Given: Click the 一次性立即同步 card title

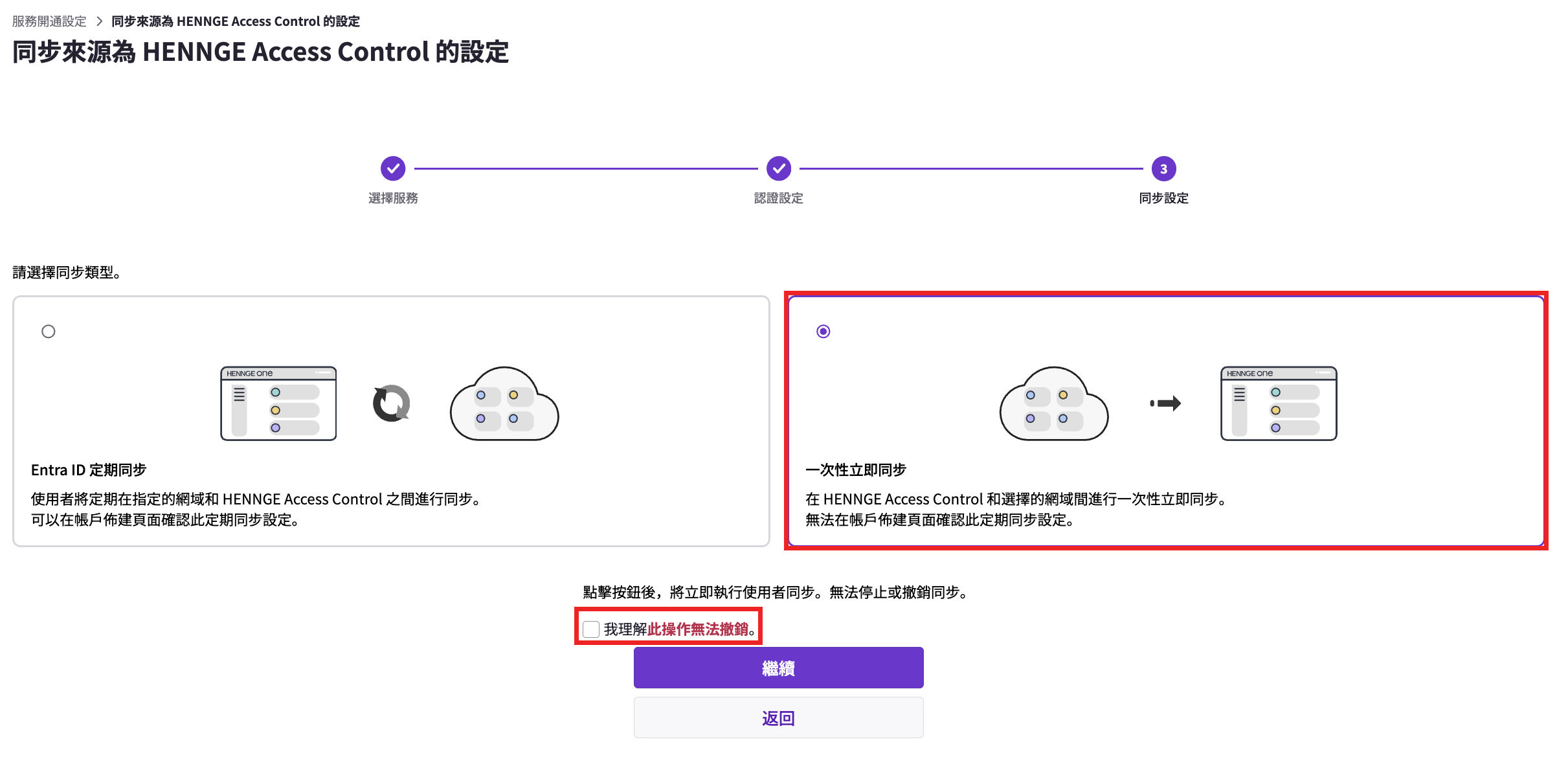Looking at the screenshot, I should [856, 470].
